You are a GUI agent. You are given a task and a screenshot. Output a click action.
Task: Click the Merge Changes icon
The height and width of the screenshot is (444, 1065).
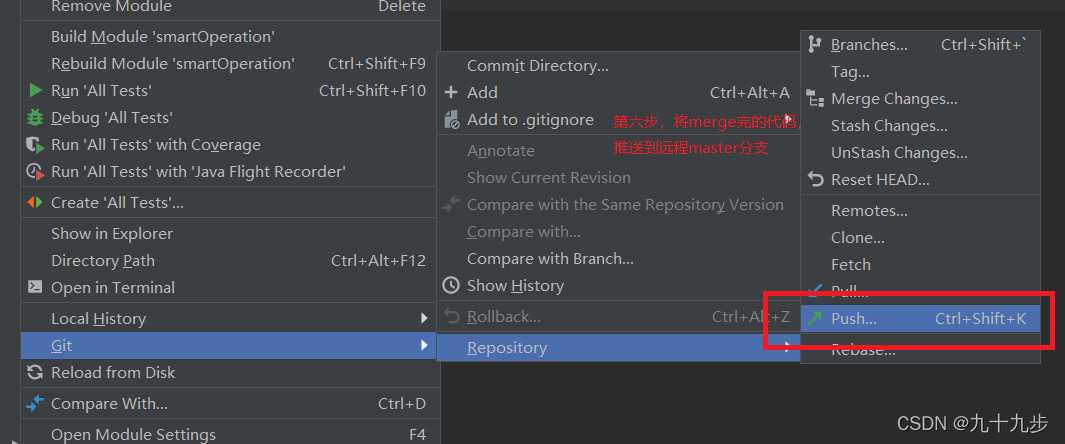tap(815, 99)
